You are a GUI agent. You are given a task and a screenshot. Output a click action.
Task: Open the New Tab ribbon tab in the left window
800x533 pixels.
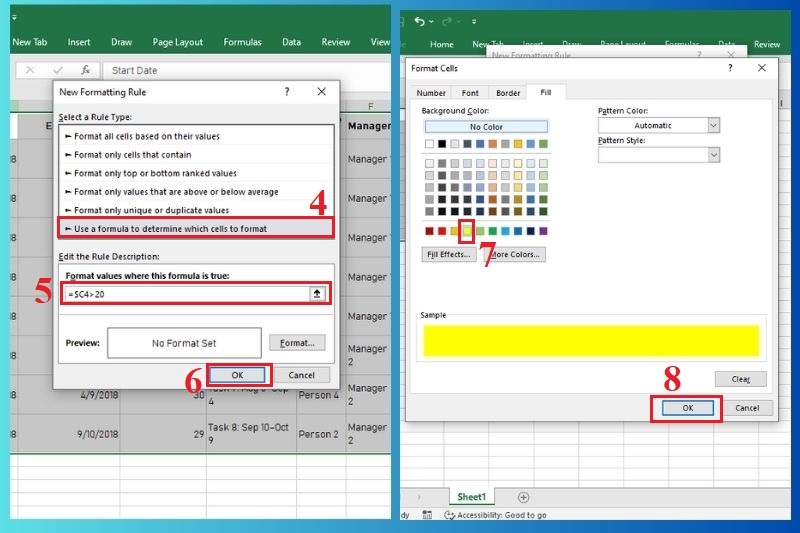[x=30, y=42]
